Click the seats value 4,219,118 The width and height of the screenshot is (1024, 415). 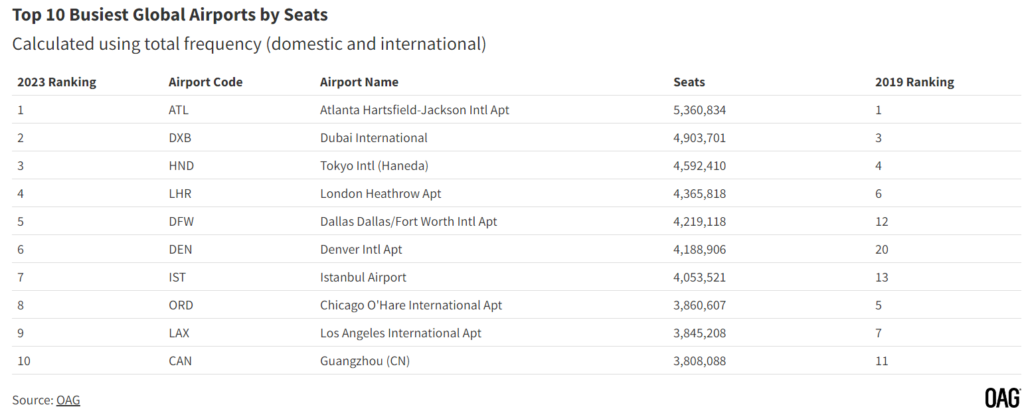point(699,222)
